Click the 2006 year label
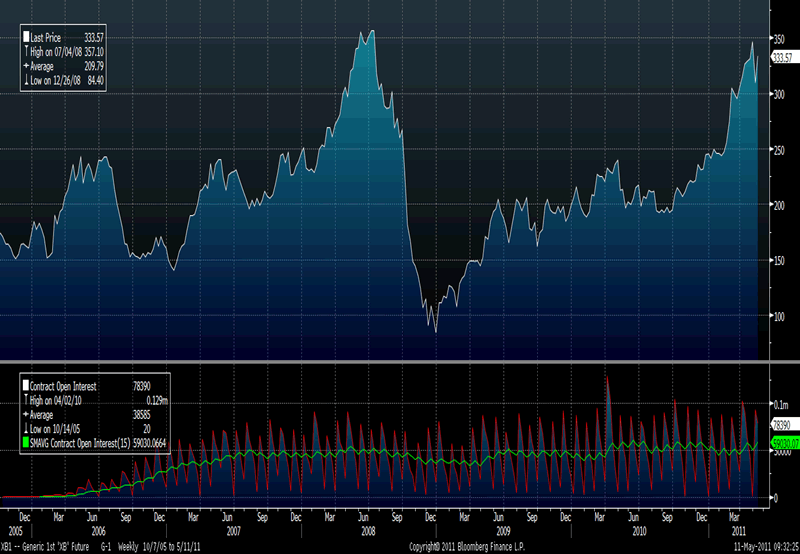Viewport: 800px width, 554px height. 98,531
